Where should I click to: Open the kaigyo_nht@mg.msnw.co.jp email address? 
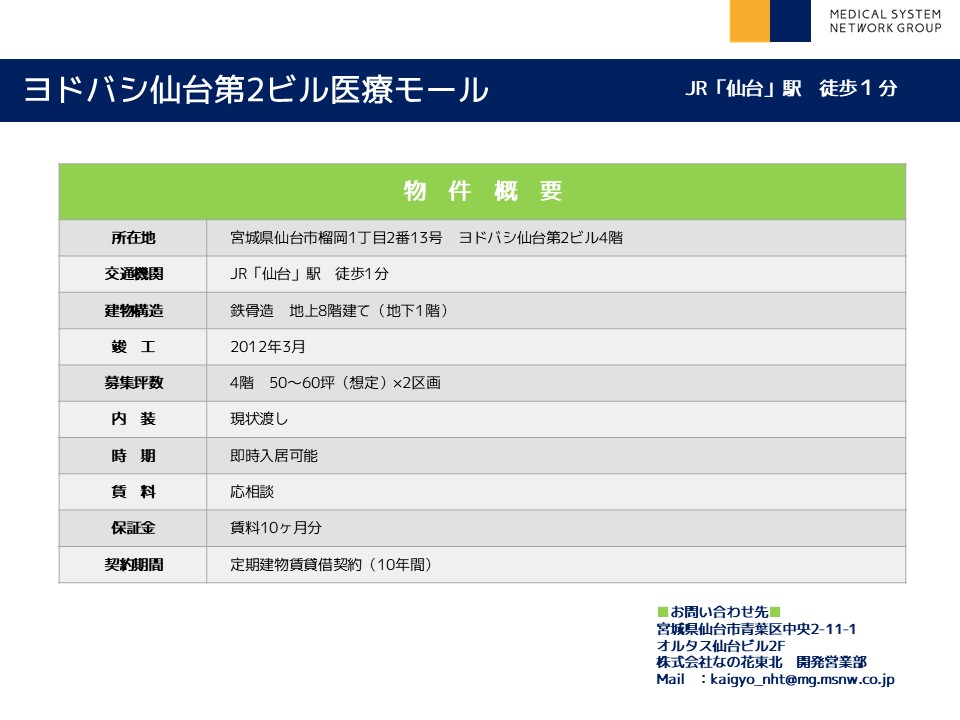(803, 679)
